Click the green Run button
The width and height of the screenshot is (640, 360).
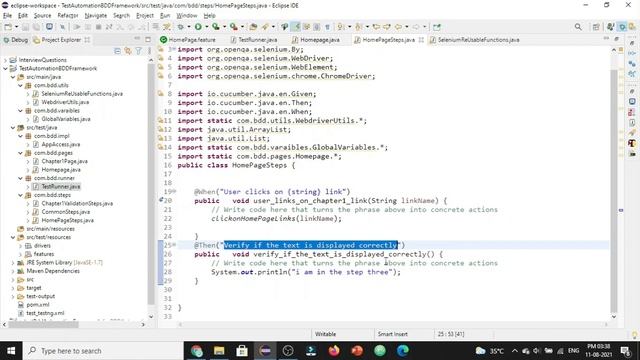tap(198, 27)
